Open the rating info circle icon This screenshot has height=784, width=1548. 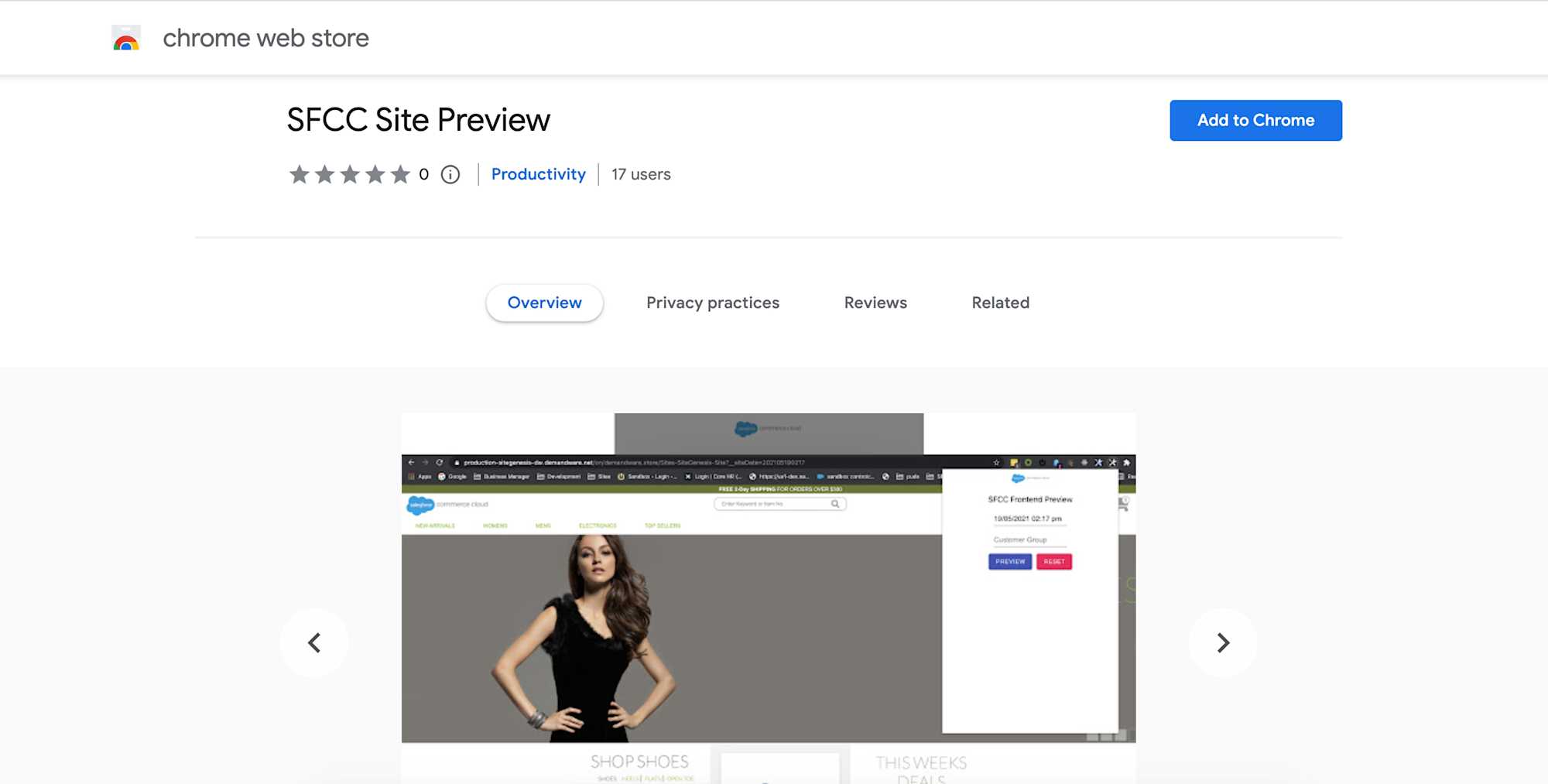click(x=450, y=174)
